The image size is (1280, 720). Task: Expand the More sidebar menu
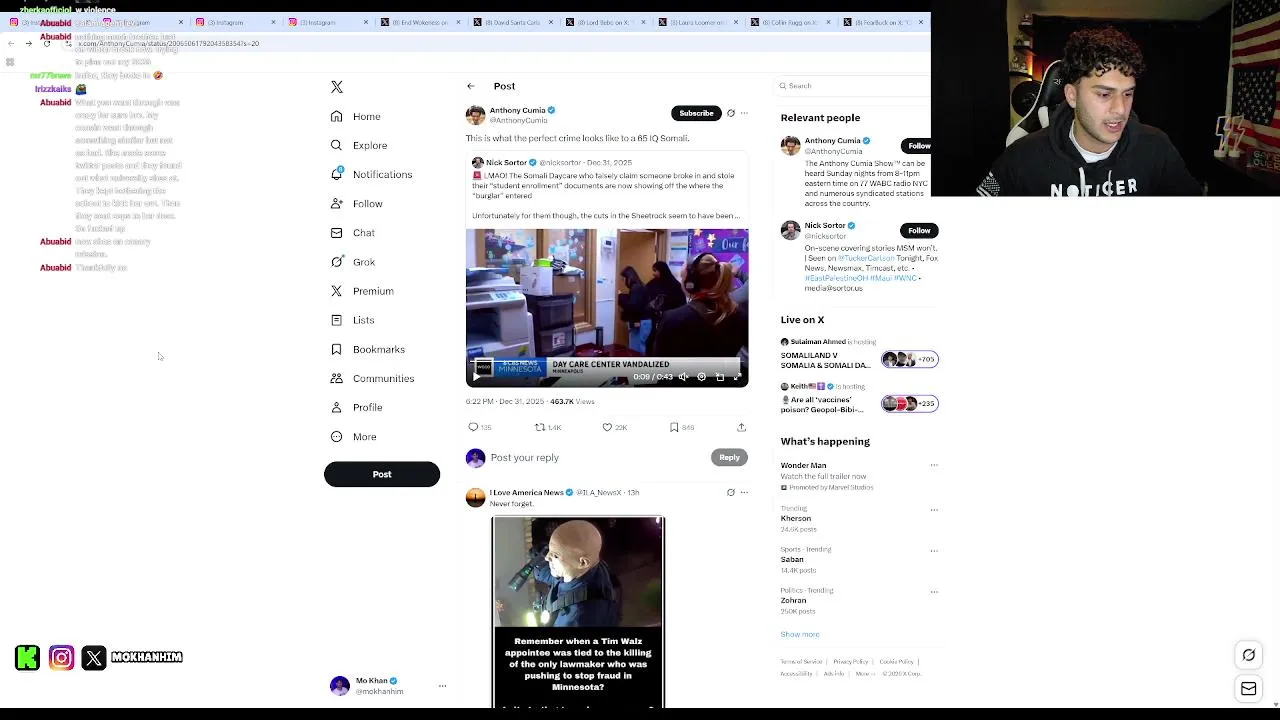(x=354, y=437)
